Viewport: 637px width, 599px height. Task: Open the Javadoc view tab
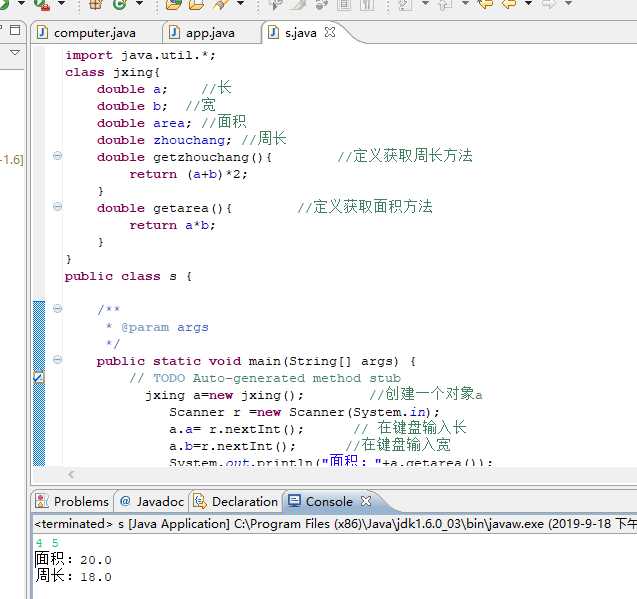point(152,501)
